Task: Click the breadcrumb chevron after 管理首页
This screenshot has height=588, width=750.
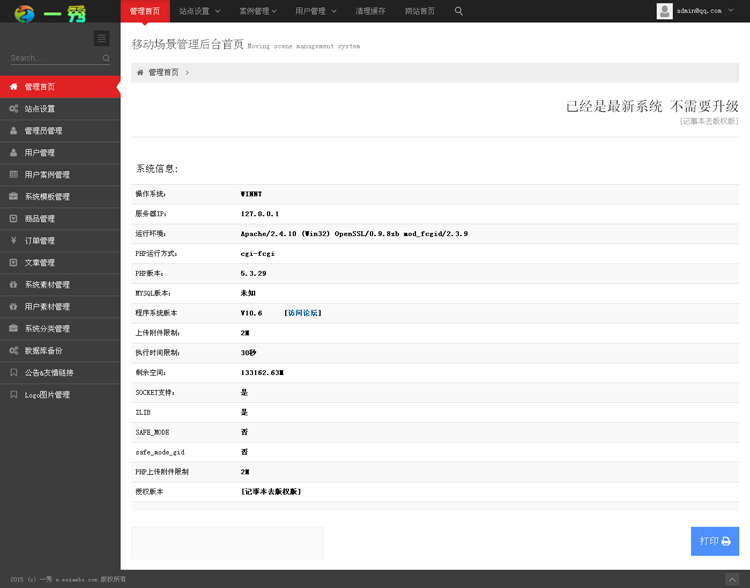Action: (187, 73)
